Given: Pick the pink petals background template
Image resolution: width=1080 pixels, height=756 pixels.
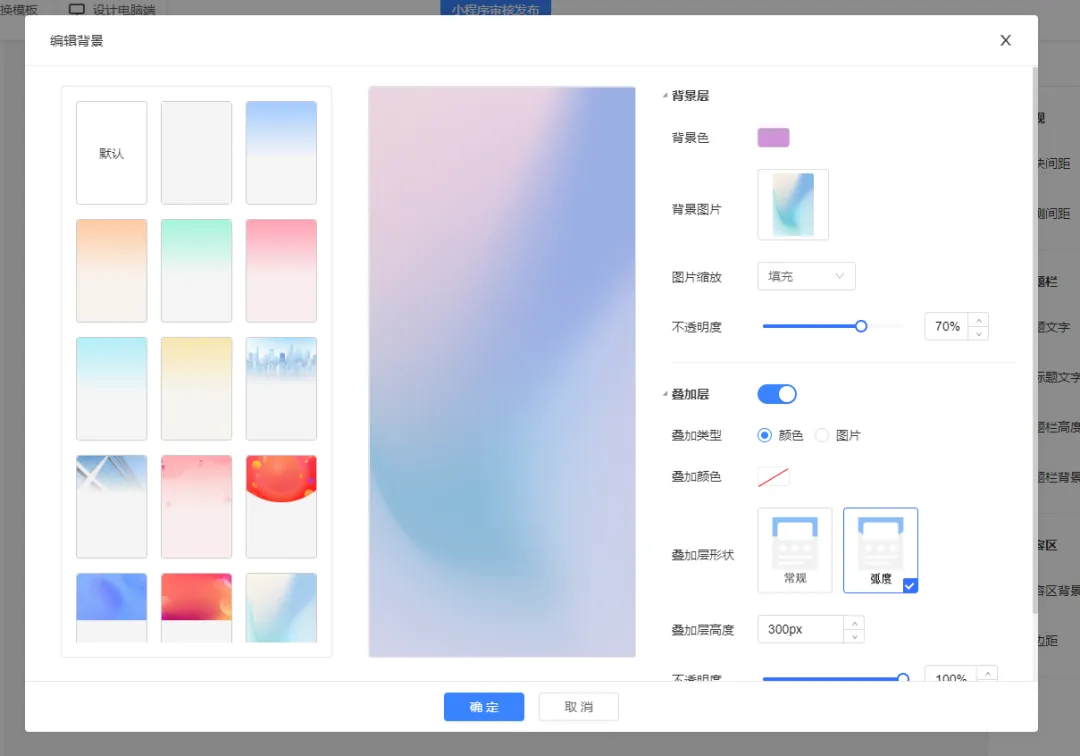Looking at the screenshot, I should [x=196, y=507].
